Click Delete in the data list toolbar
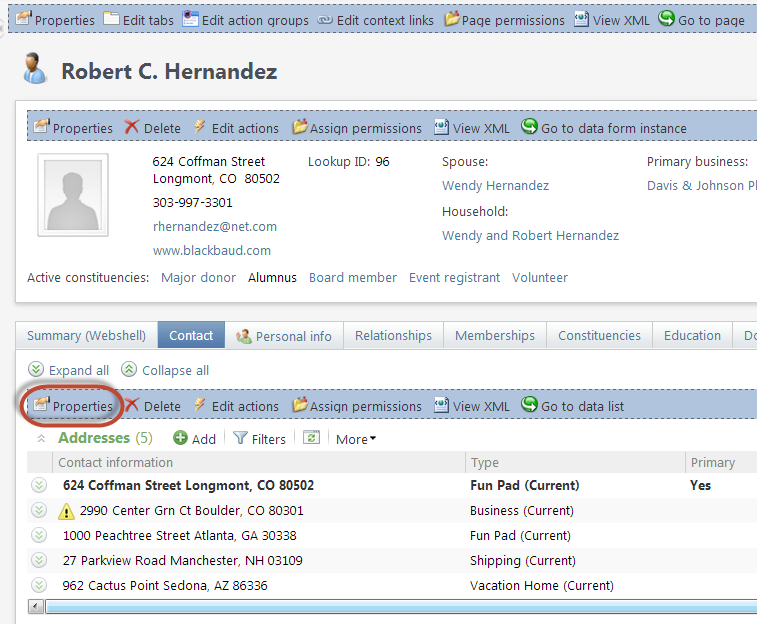Viewport: 757px width, 624px height. pos(153,406)
